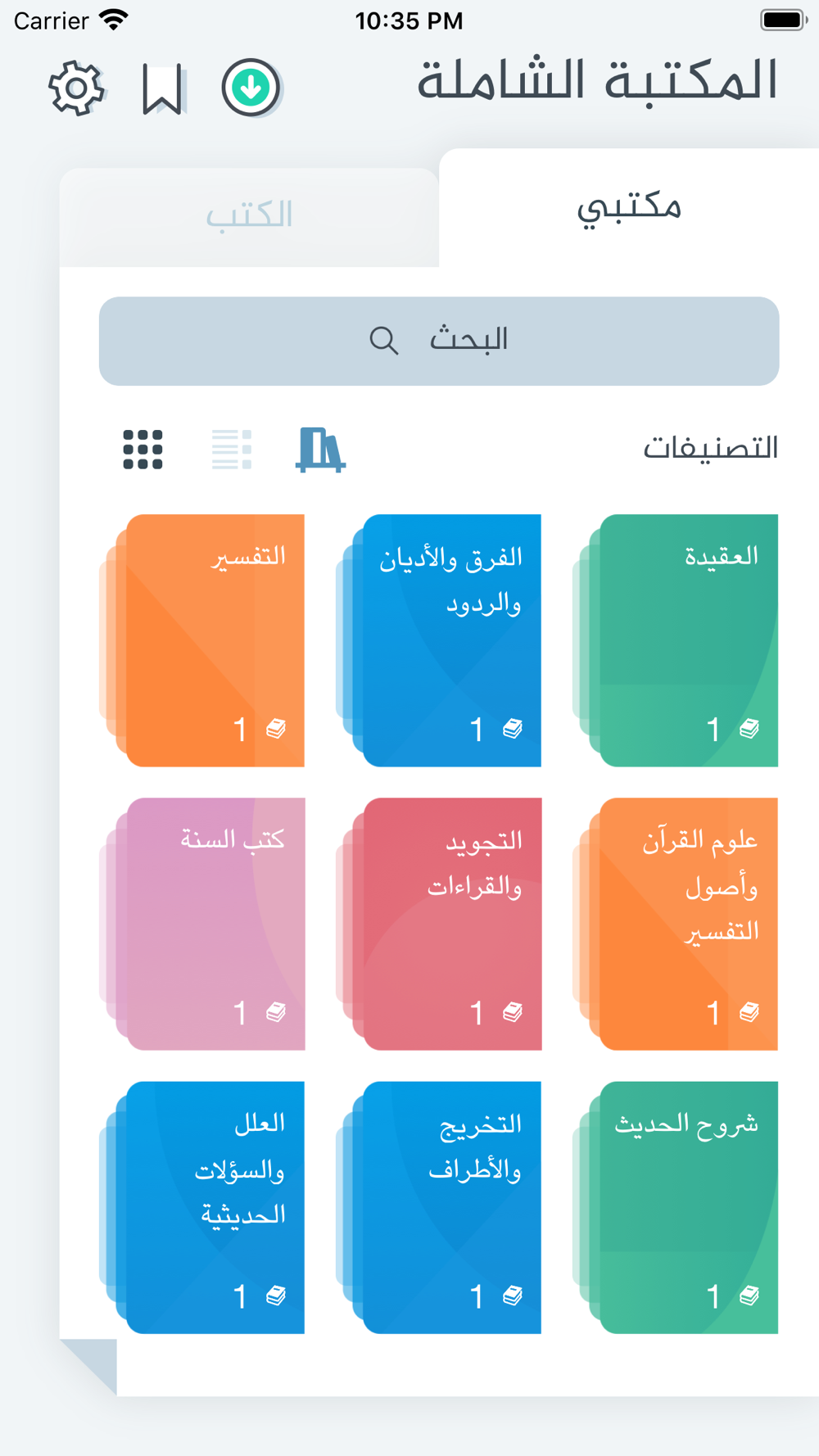Open the bookmarks icon
The image size is (819, 1456).
coord(162,88)
